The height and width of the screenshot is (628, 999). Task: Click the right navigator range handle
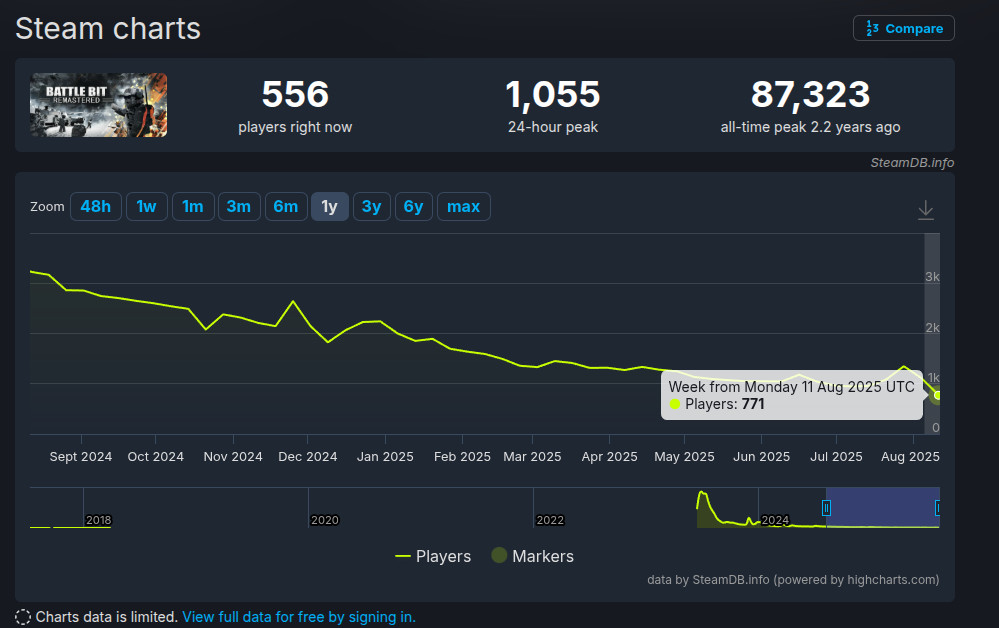point(938,508)
